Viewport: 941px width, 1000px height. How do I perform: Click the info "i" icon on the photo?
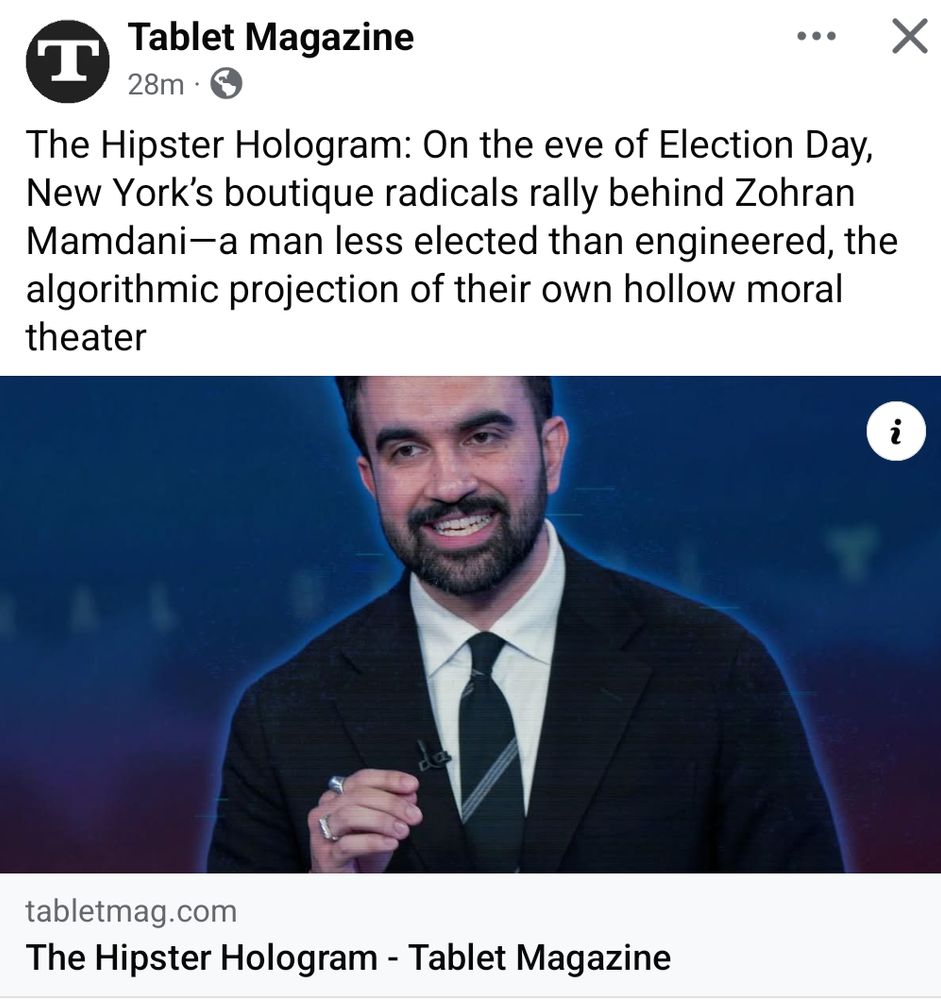pos(896,432)
